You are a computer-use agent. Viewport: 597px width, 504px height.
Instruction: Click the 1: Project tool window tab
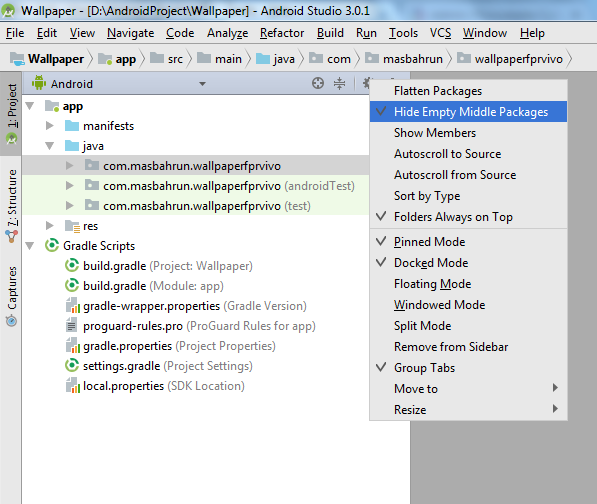[11, 113]
